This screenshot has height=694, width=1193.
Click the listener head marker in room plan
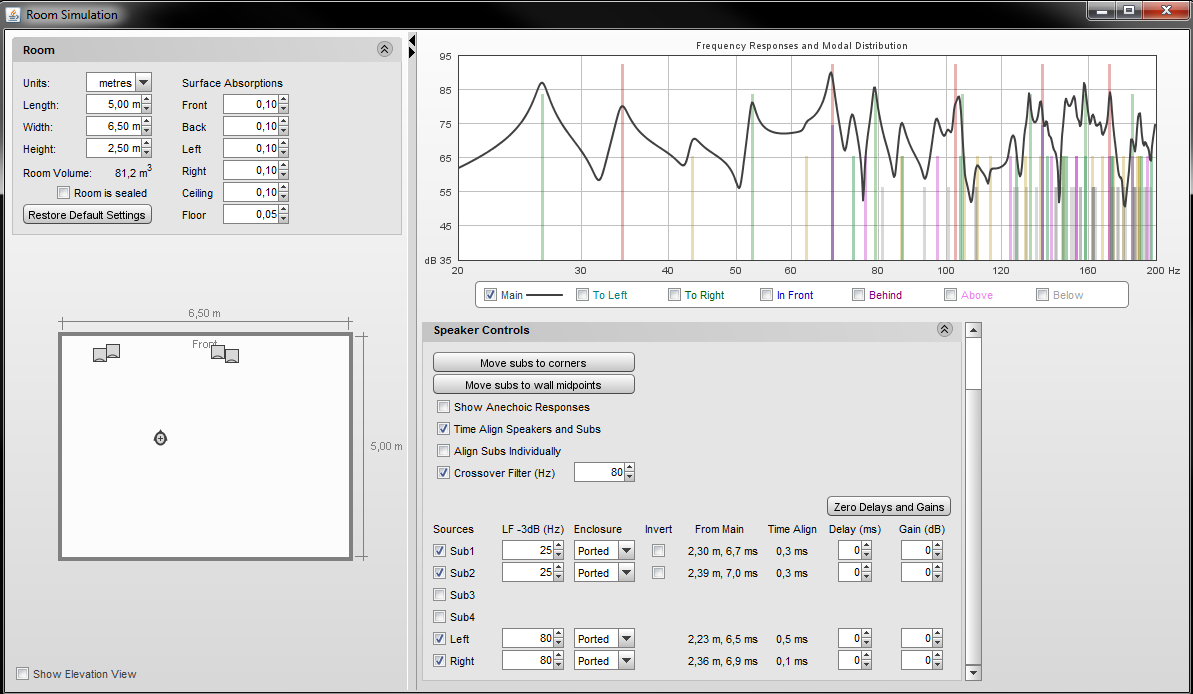coord(160,438)
